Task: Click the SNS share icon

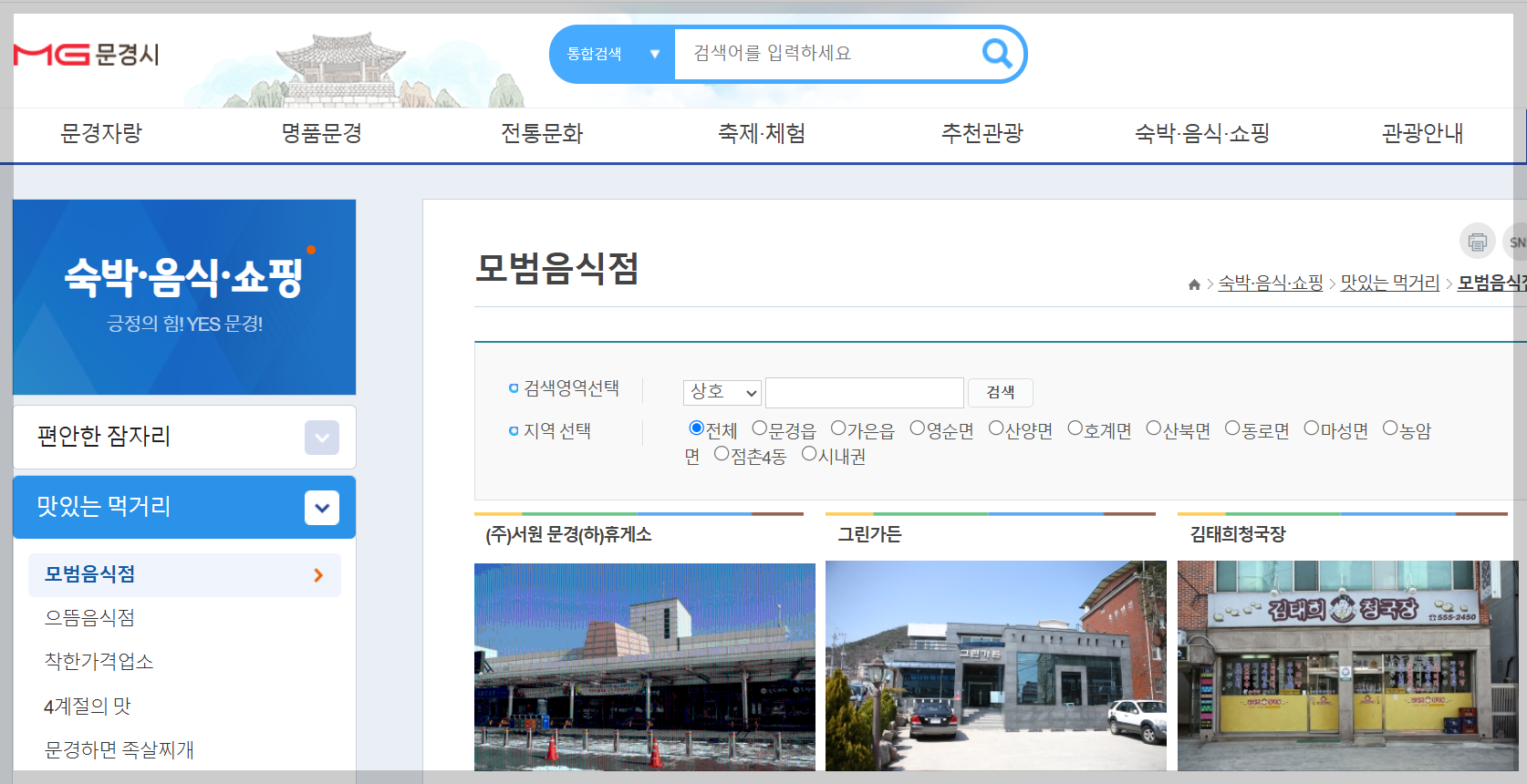Action: 1516,242
